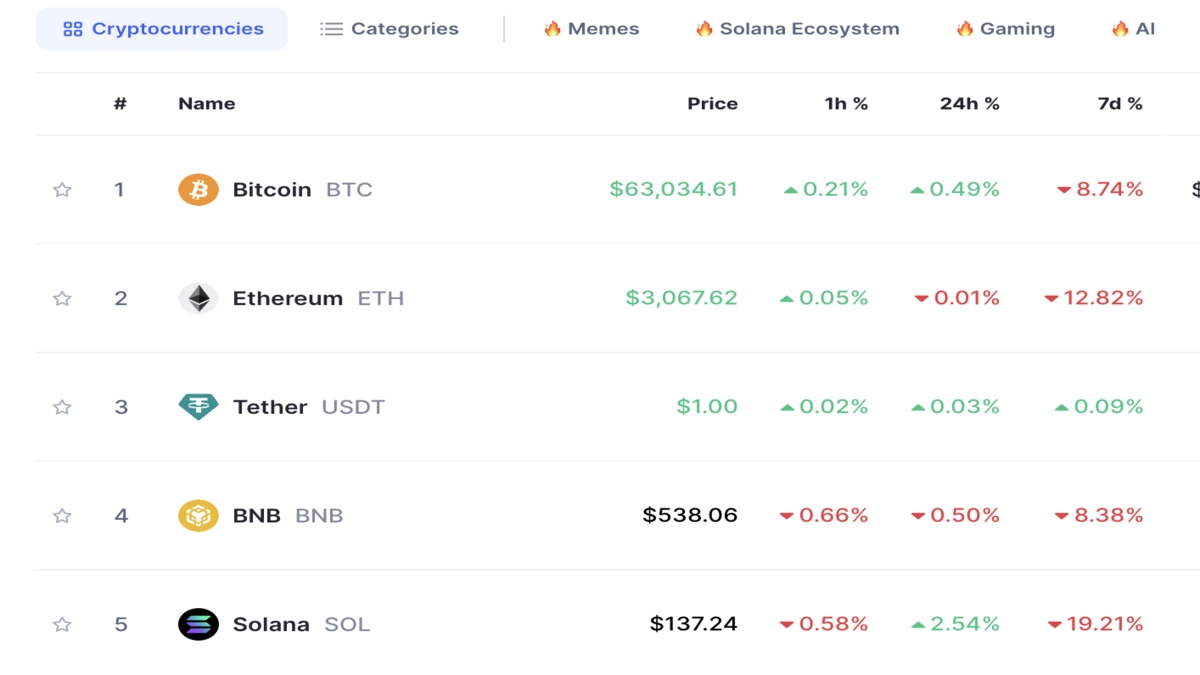Sort table by 7d % column header
This screenshot has width=1200, height=675.
(x=1120, y=103)
